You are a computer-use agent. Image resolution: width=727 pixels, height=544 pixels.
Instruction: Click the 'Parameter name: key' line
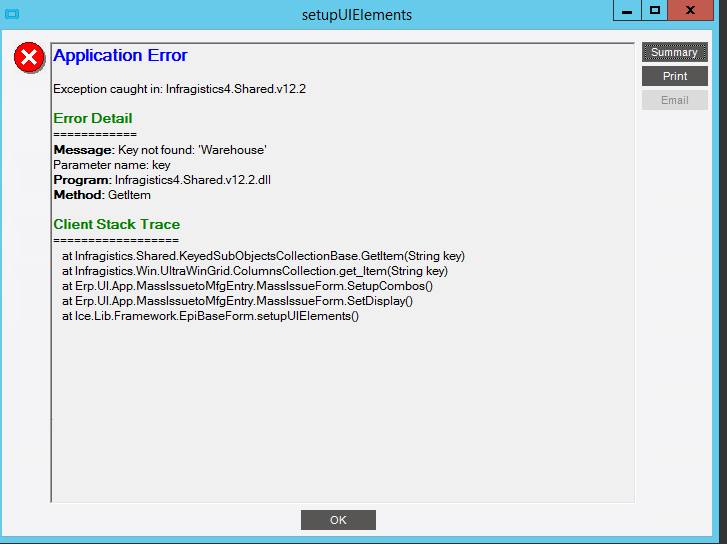(x=112, y=165)
